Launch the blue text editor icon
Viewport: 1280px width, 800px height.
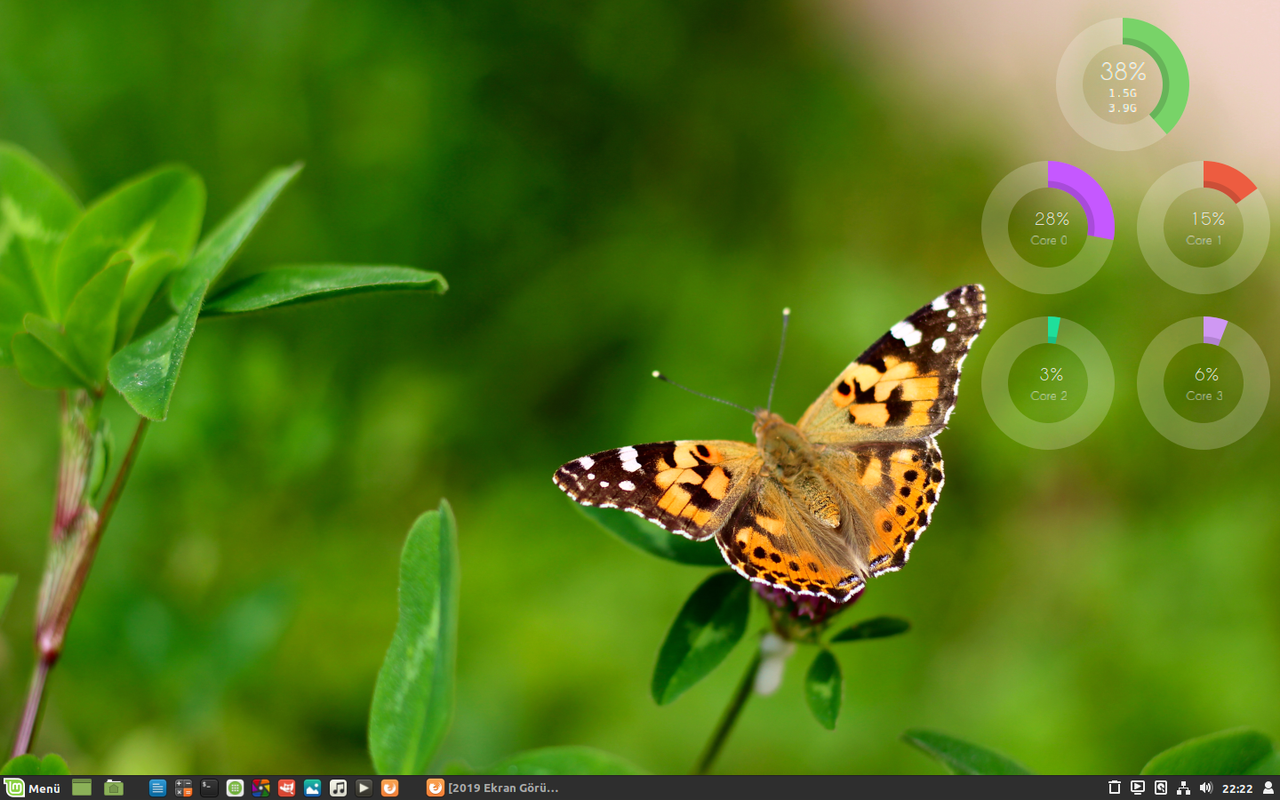(157, 788)
